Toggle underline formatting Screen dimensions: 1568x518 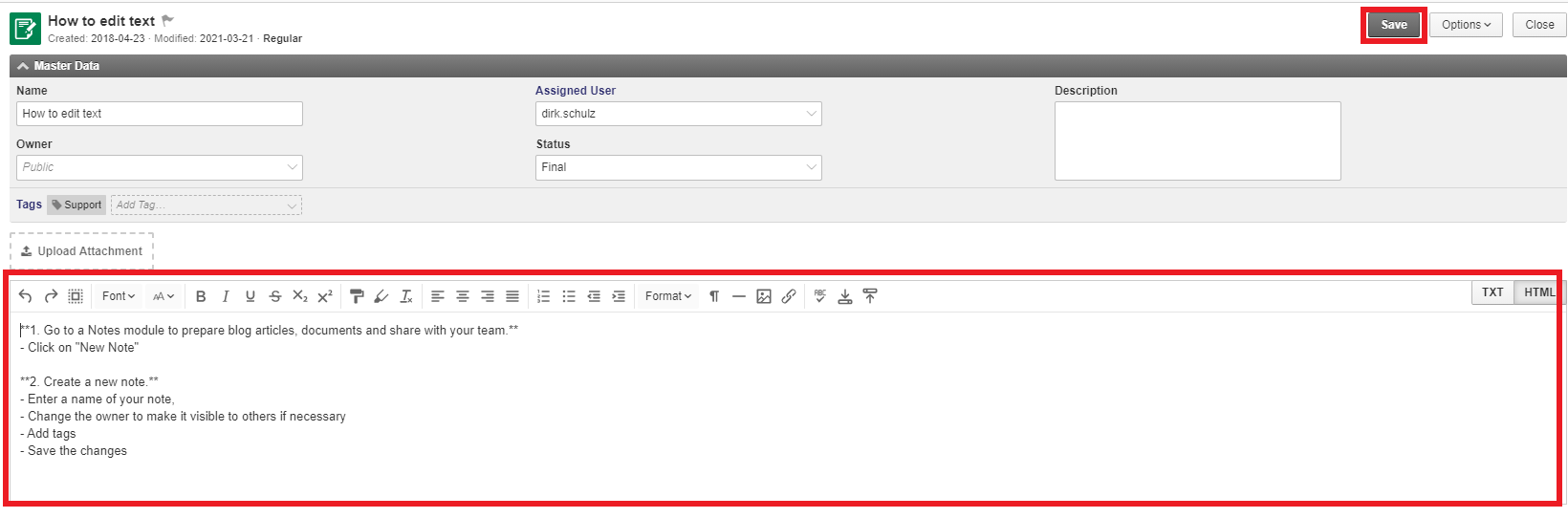(x=250, y=296)
